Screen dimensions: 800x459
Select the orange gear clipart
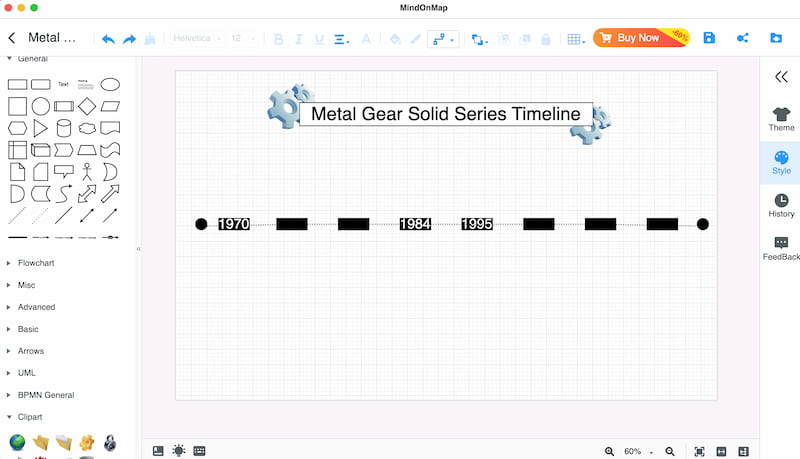click(x=87, y=442)
